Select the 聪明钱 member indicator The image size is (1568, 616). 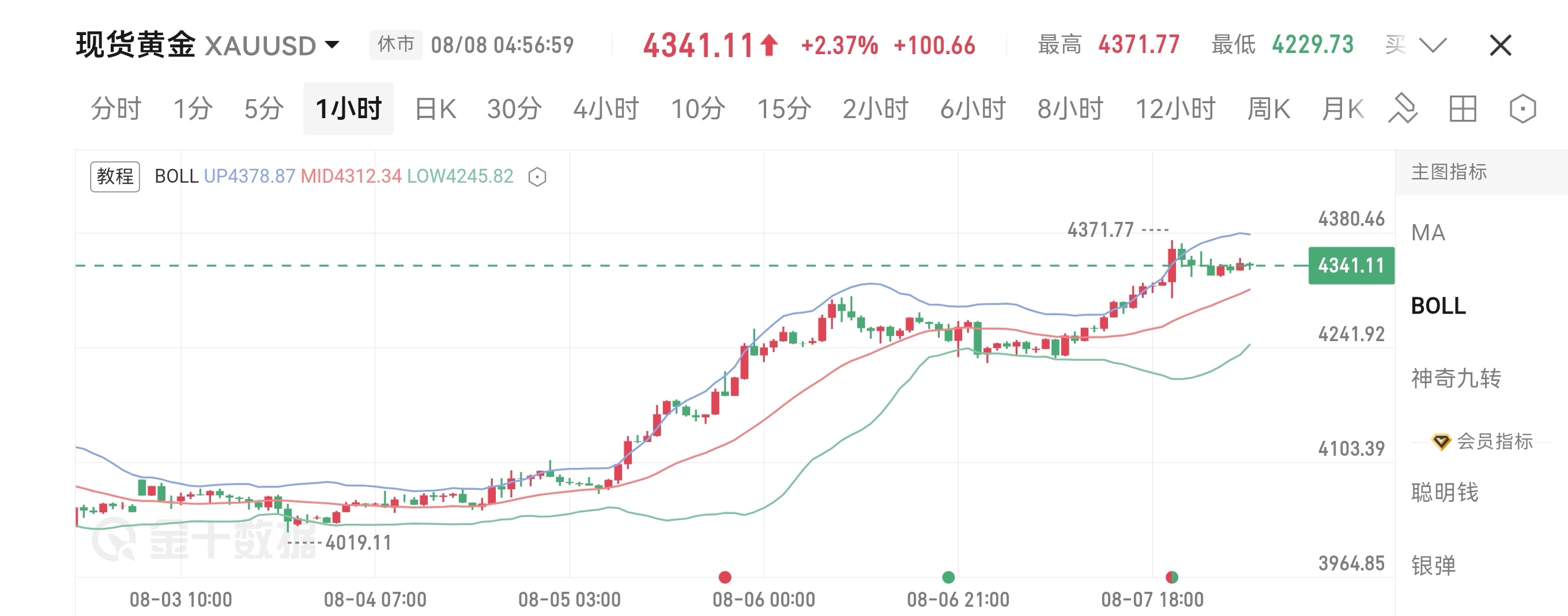pos(1445,492)
